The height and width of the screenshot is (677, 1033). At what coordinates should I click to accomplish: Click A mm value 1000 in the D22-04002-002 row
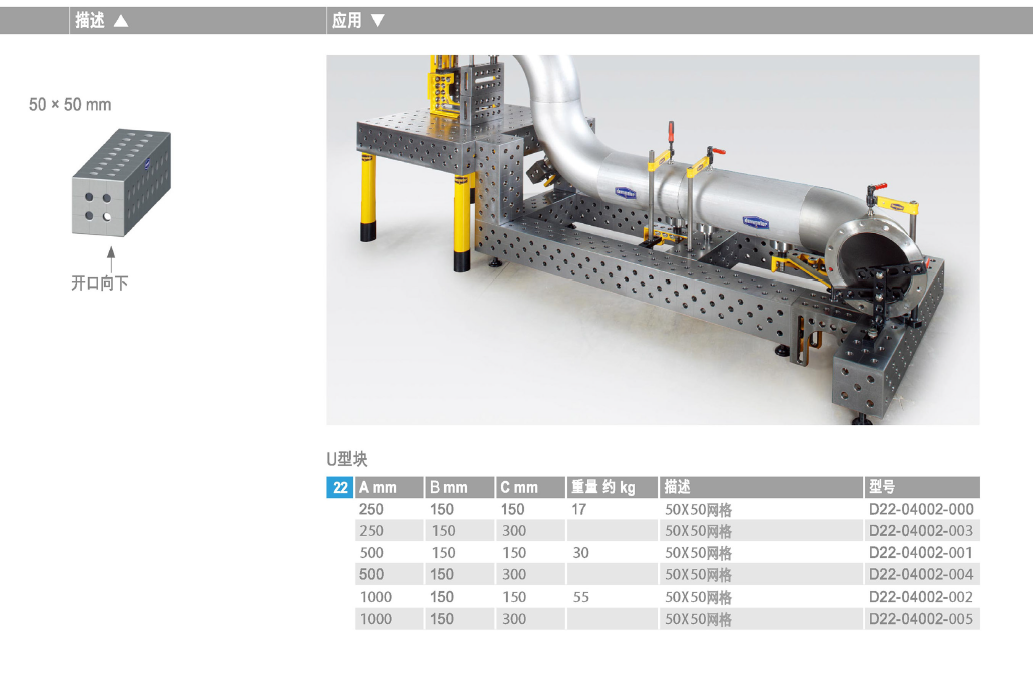click(x=376, y=597)
